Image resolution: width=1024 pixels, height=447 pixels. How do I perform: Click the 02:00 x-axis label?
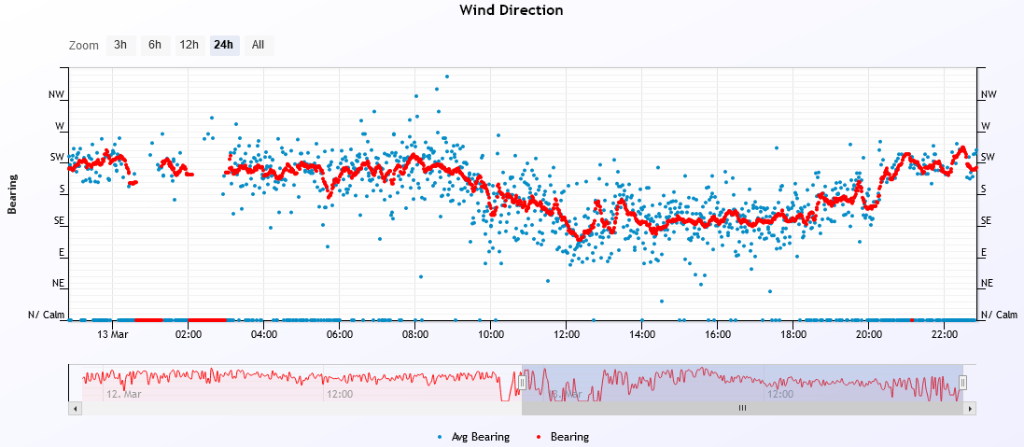(188, 334)
